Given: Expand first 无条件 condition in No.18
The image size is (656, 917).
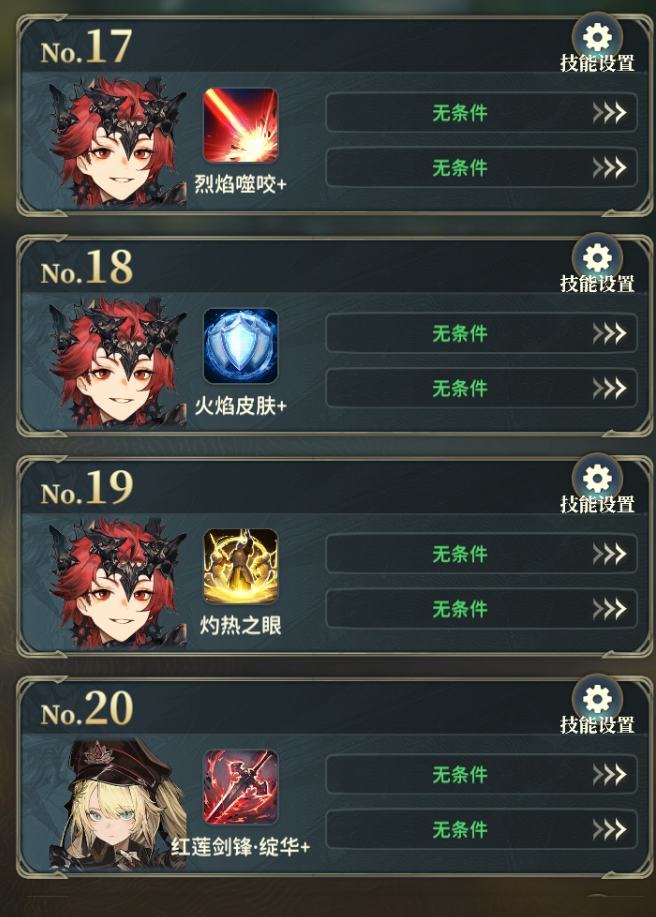Looking at the screenshot, I should [481, 333].
